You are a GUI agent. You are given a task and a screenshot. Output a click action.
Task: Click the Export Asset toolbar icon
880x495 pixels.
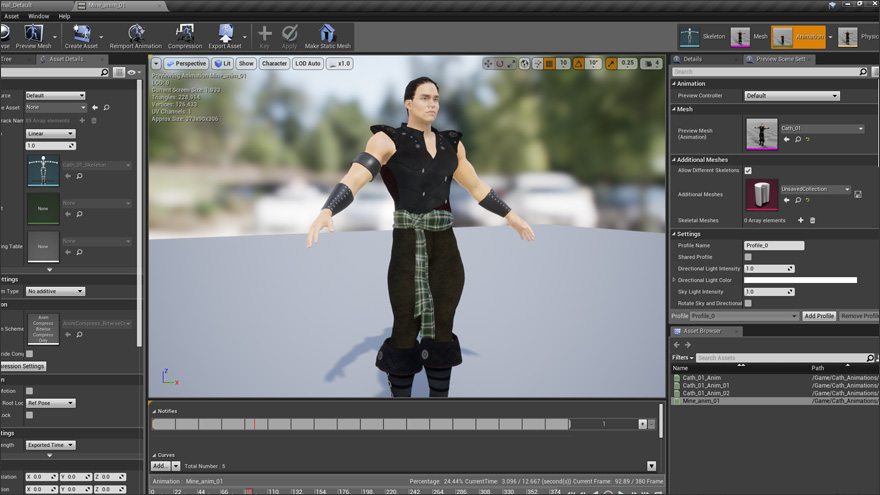click(x=225, y=34)
